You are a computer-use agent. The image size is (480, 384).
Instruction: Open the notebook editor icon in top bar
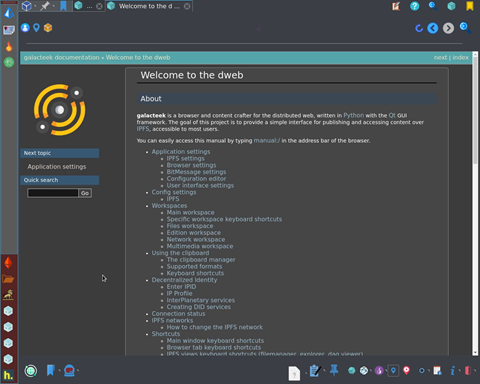click(x=396, y=6)
